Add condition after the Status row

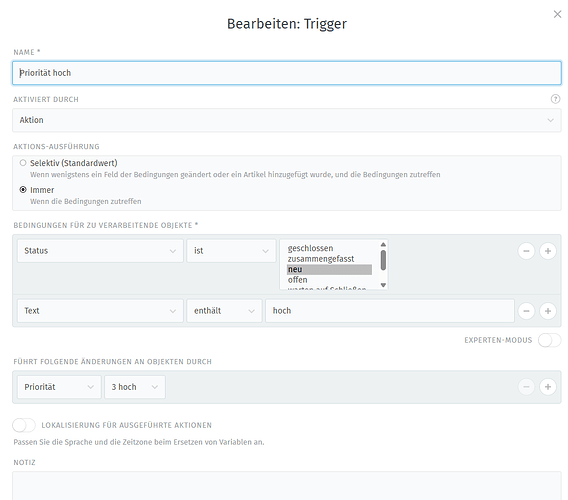(x=548, y=251)
